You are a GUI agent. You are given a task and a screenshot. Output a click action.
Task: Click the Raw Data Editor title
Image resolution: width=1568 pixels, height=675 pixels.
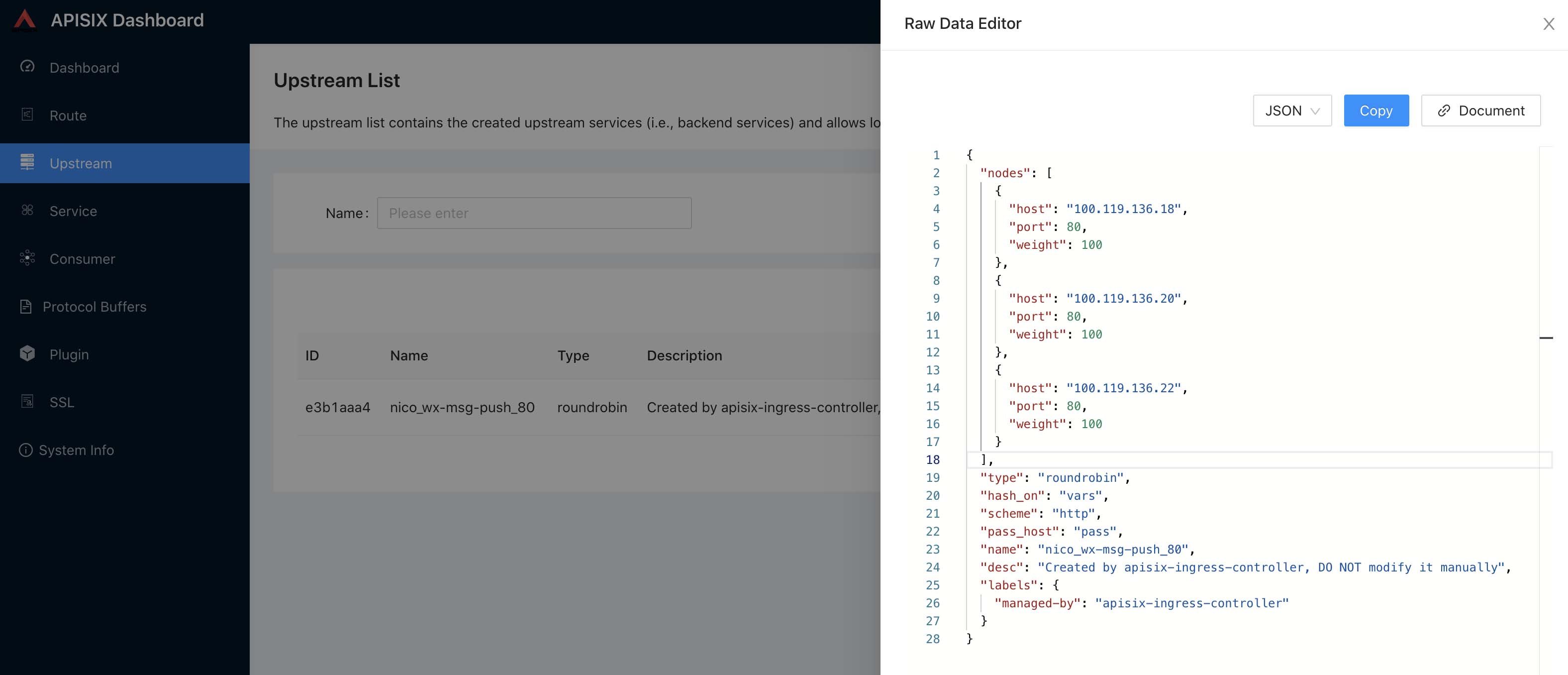[x=963, y=23]
